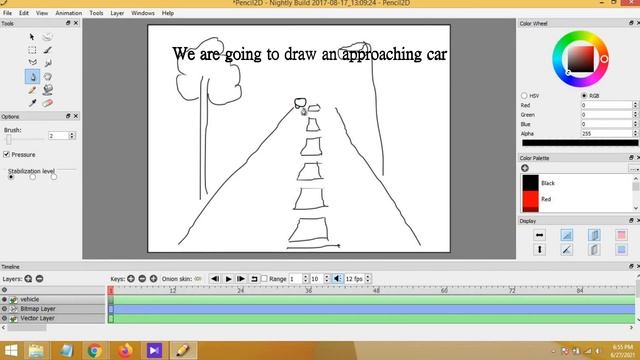Image resolution: width=640 pixels, height=360 pixels.
Task: Toggle visibility of the vehicle layer
Action: (4, 299)
